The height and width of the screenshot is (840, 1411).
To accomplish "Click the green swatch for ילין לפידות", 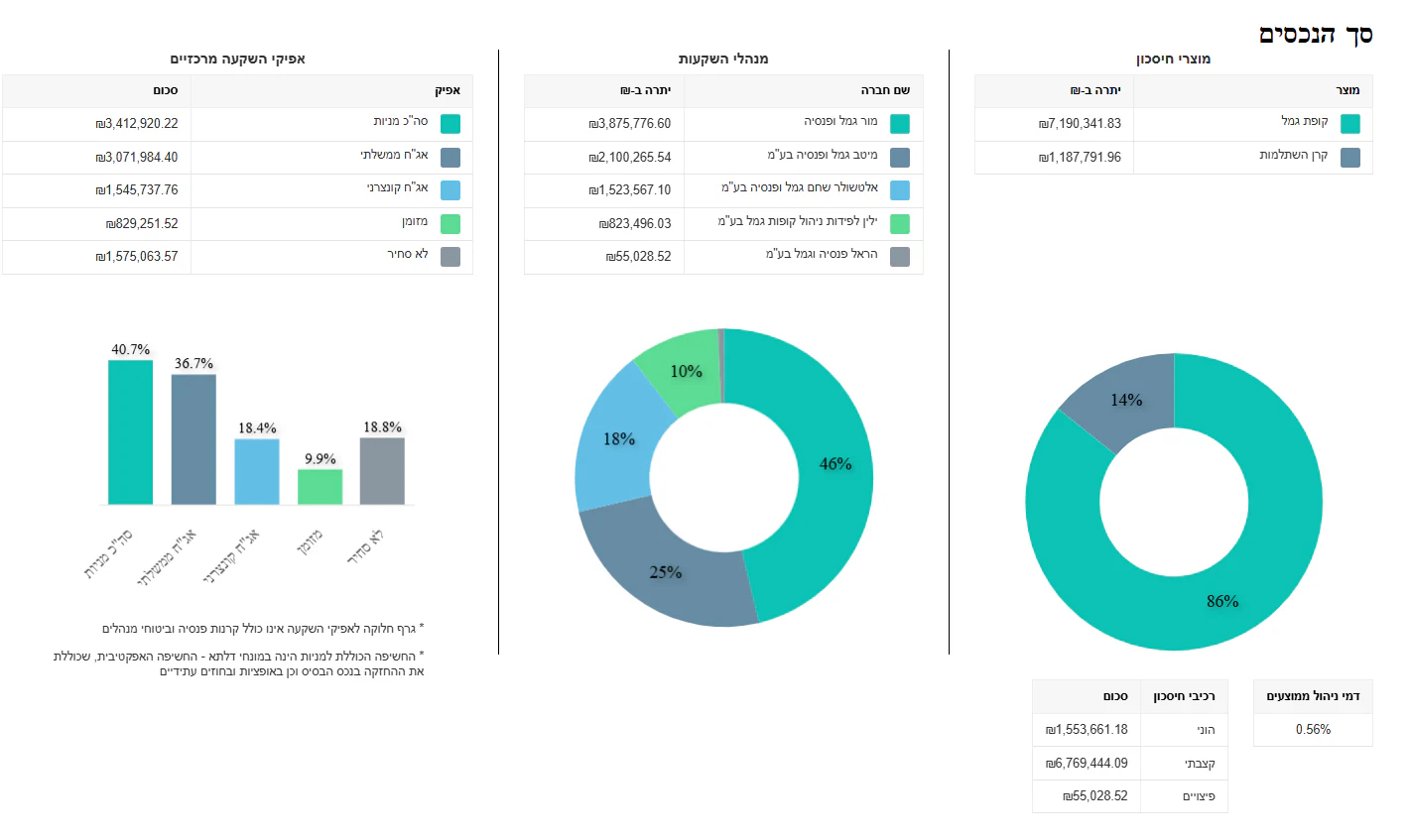I will 900,223.
